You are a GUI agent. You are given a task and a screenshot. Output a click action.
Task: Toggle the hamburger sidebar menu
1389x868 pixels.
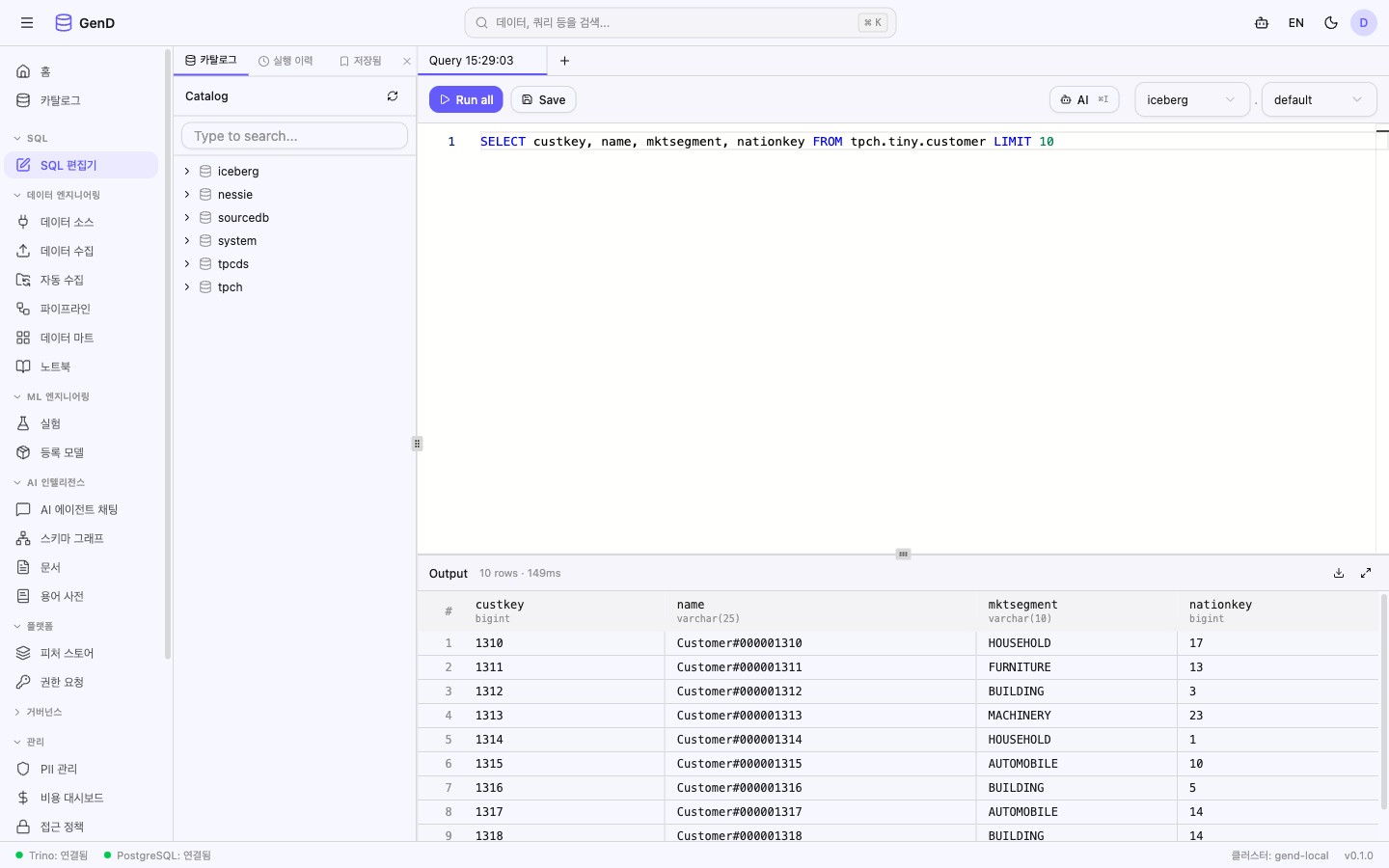pyautogui.click(x=27, y=23)
